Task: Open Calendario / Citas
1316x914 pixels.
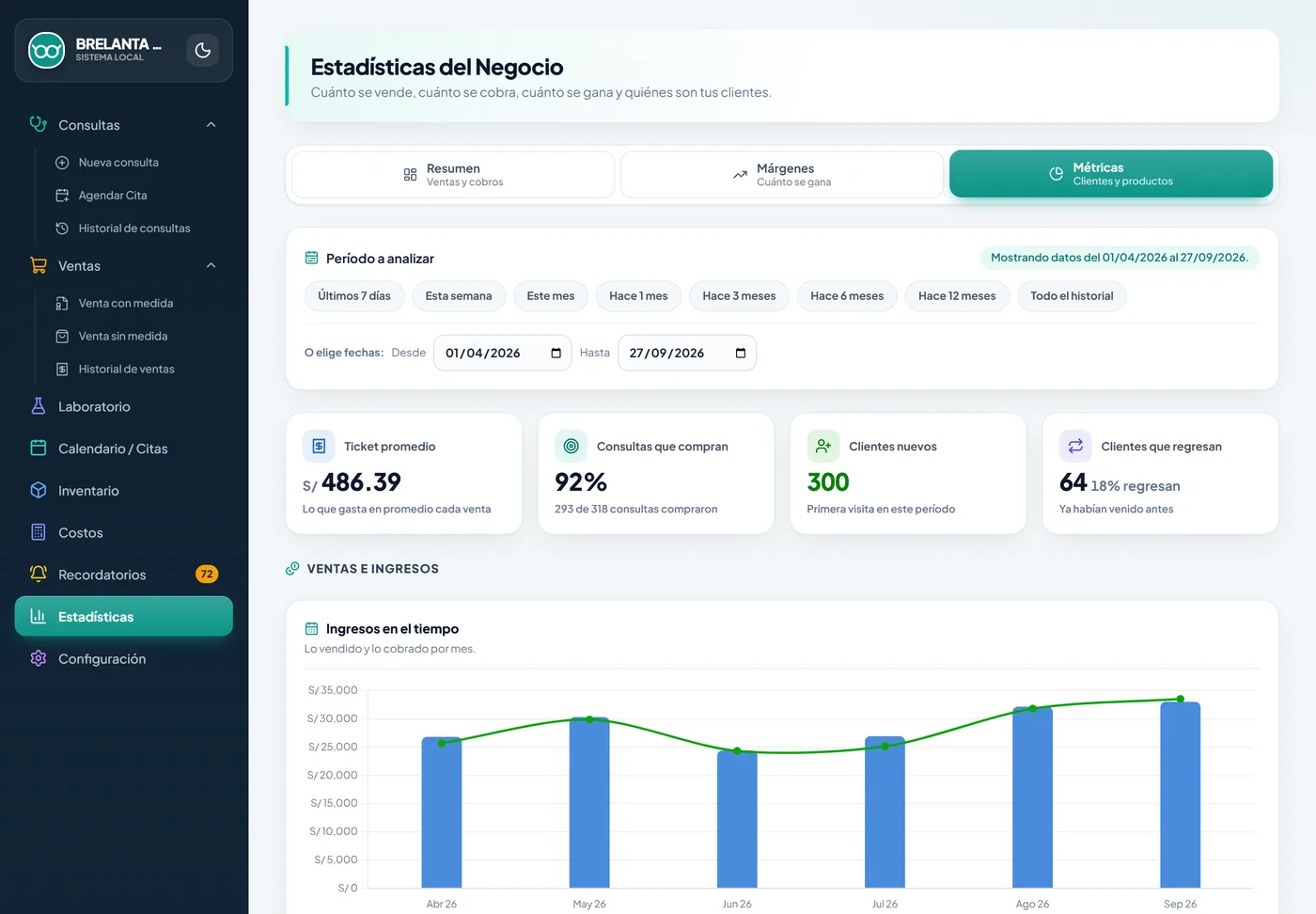Action: pyautogui.click(x=124, y=449)
